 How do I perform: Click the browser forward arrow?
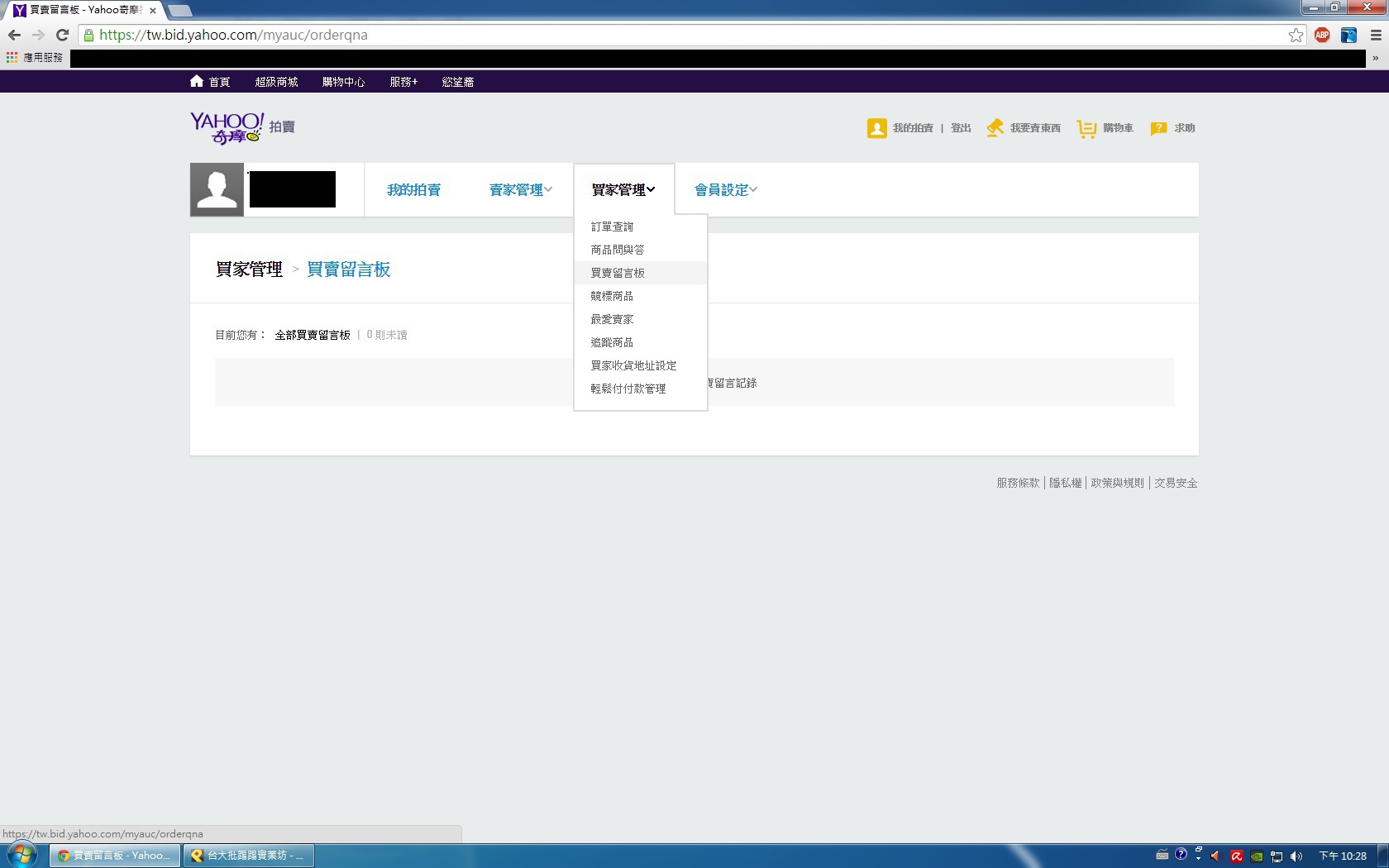click(38, 35)
